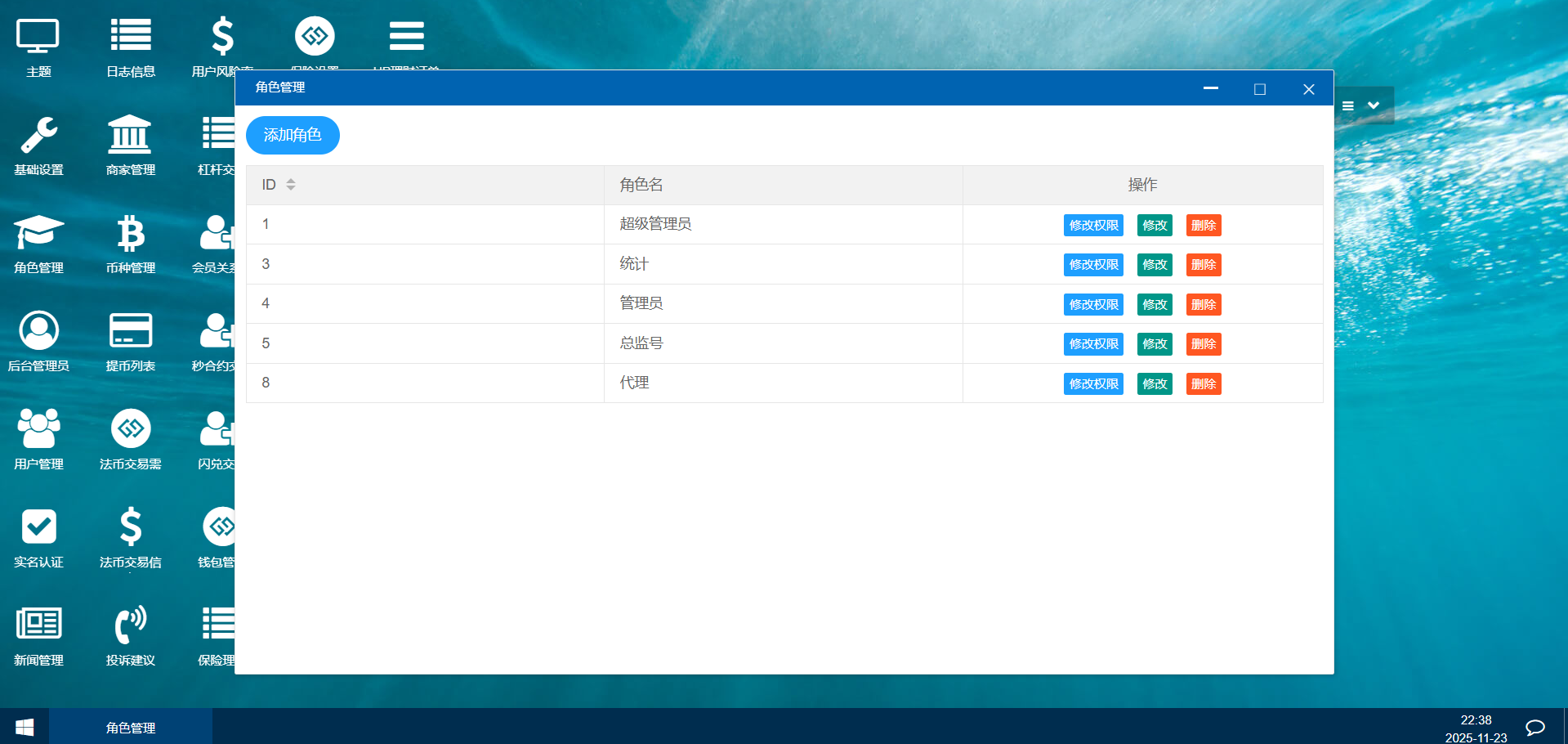Click 修改权限 for 超级管理员 role

(1093, 226)
